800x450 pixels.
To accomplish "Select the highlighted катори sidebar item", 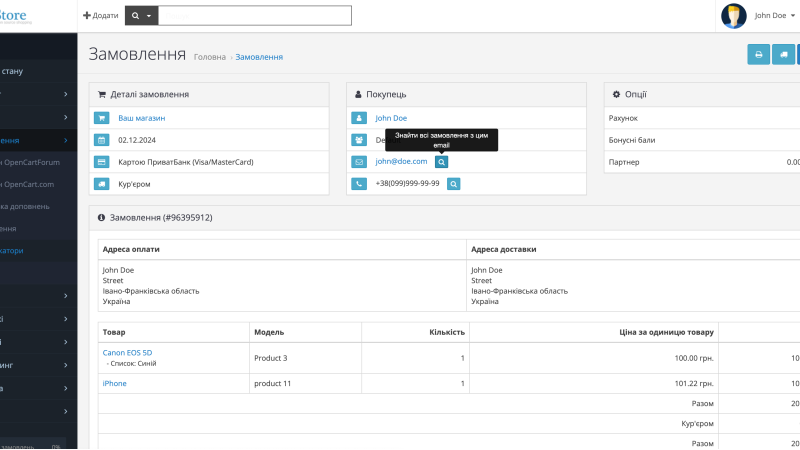I will point(38,251).
